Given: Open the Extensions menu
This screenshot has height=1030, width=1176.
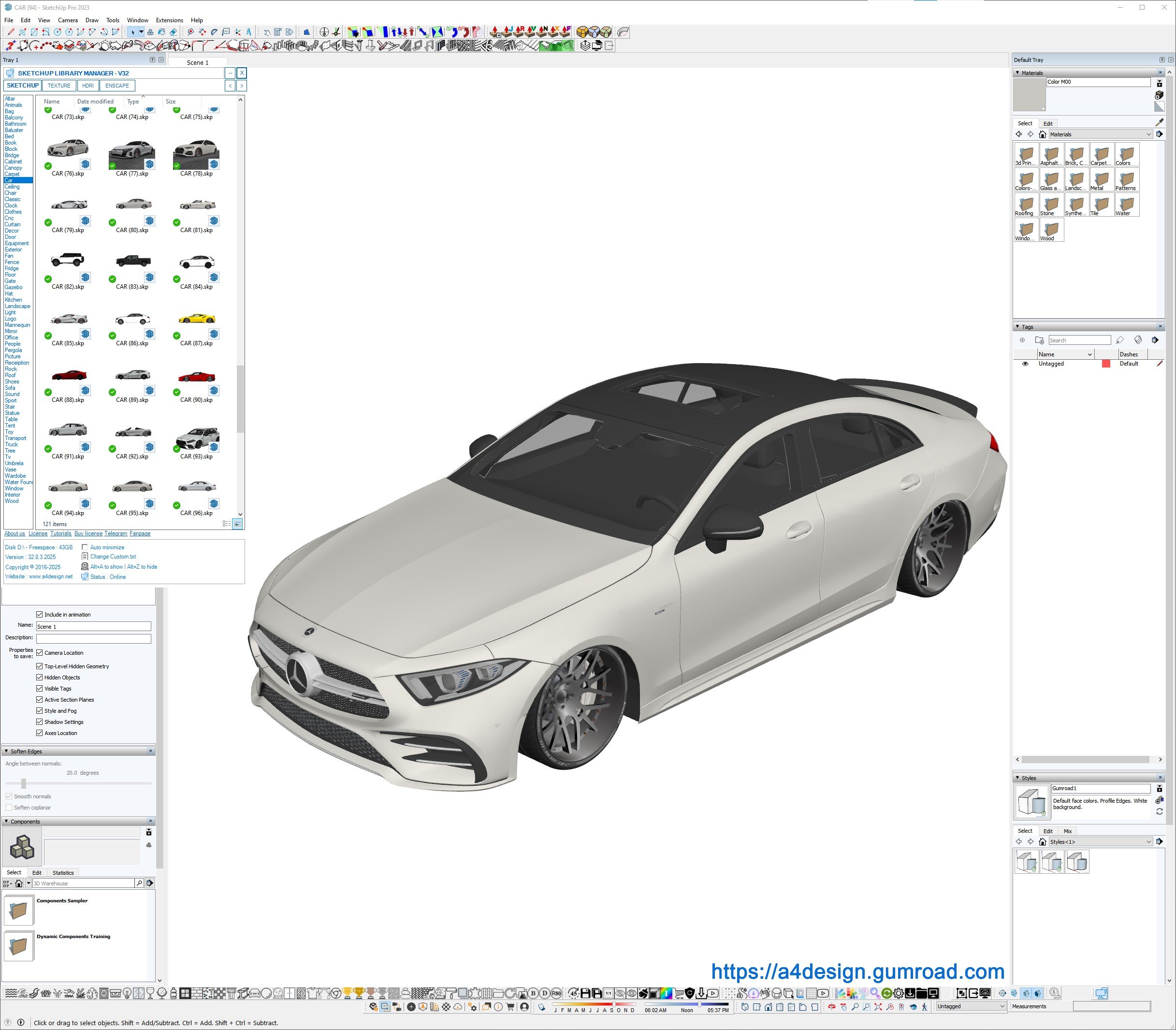Looking at the screenshot, I should point(170,20).
